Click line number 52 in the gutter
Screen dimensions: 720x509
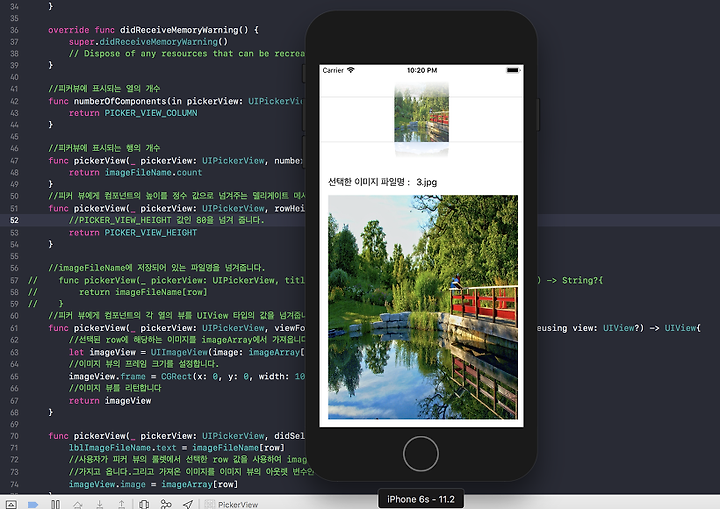[15, 221]
